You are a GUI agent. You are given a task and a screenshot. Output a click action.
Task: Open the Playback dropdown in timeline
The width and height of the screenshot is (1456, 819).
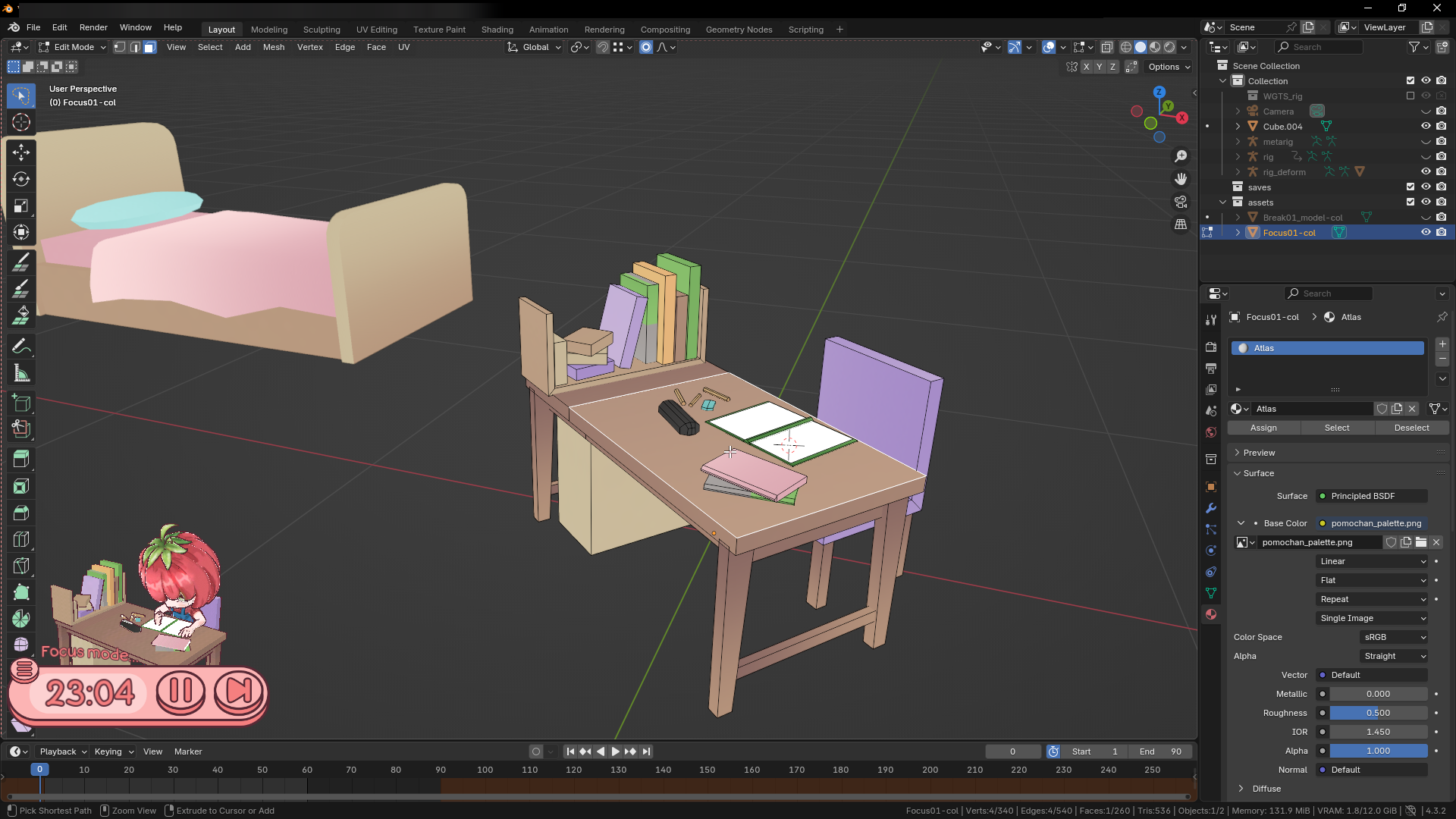62,752
